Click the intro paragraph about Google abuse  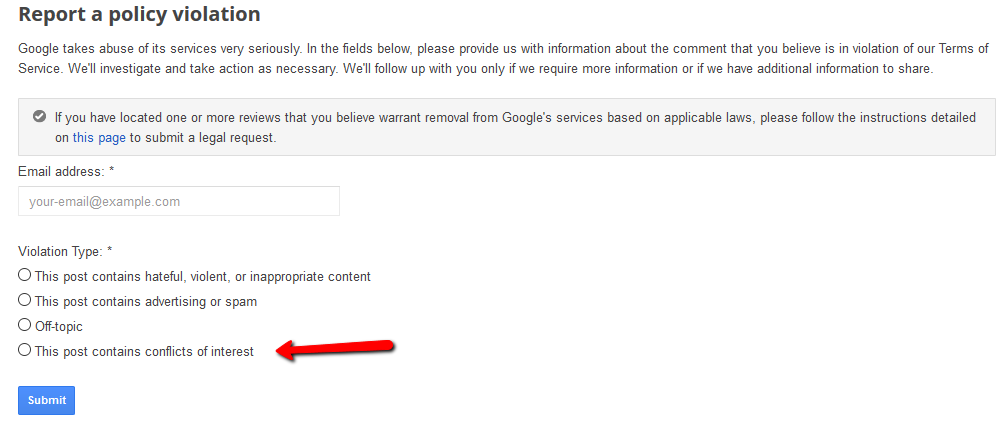500,58
